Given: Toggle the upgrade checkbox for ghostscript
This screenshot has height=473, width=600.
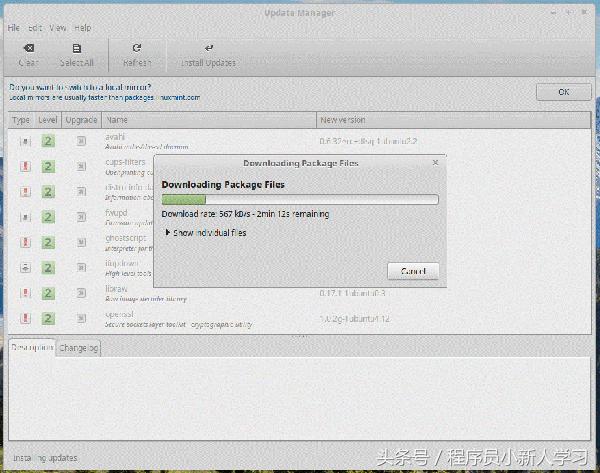Looking at the screenshot, I should coord(81,242).
